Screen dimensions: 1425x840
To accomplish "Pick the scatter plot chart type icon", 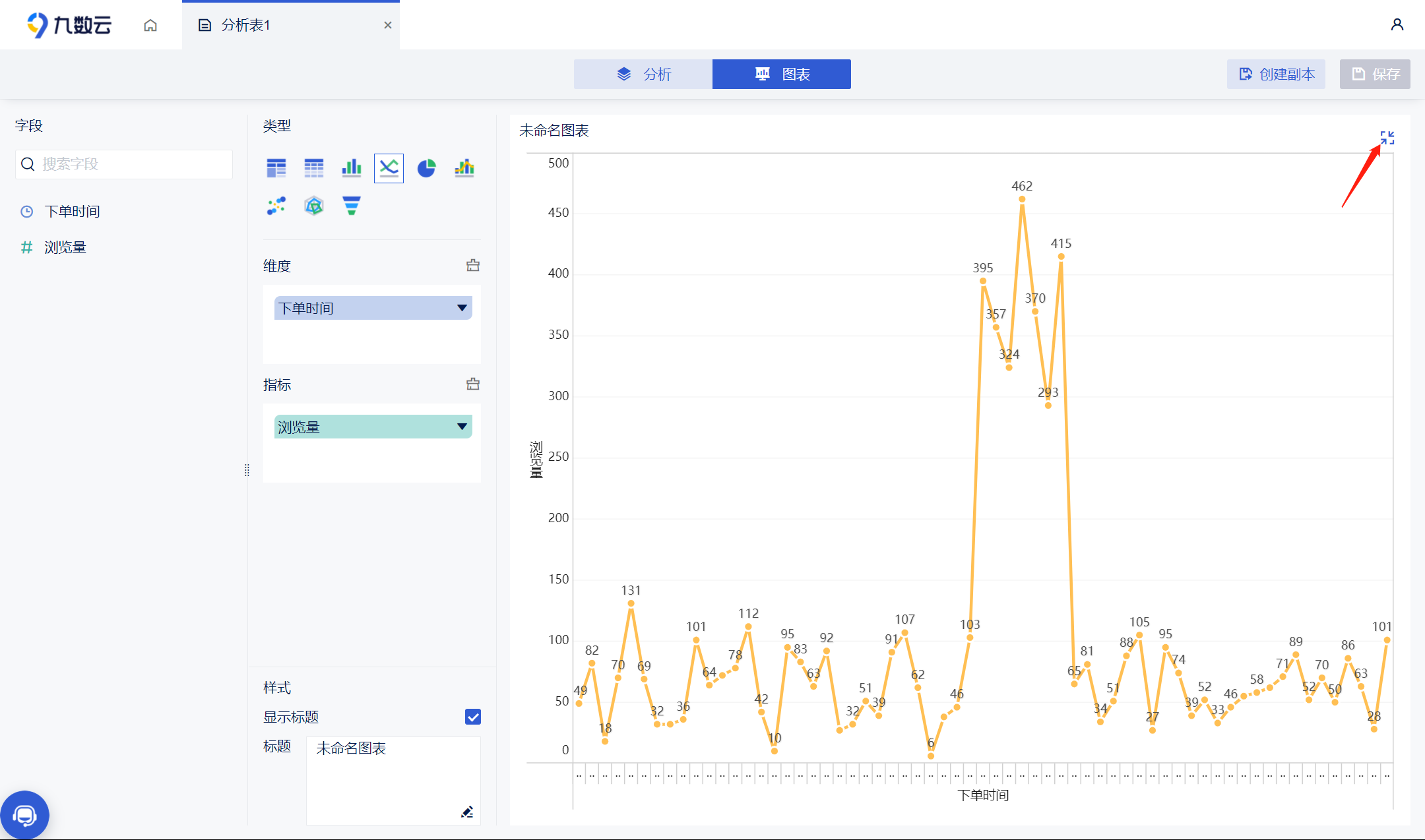I will coord(276,206).
